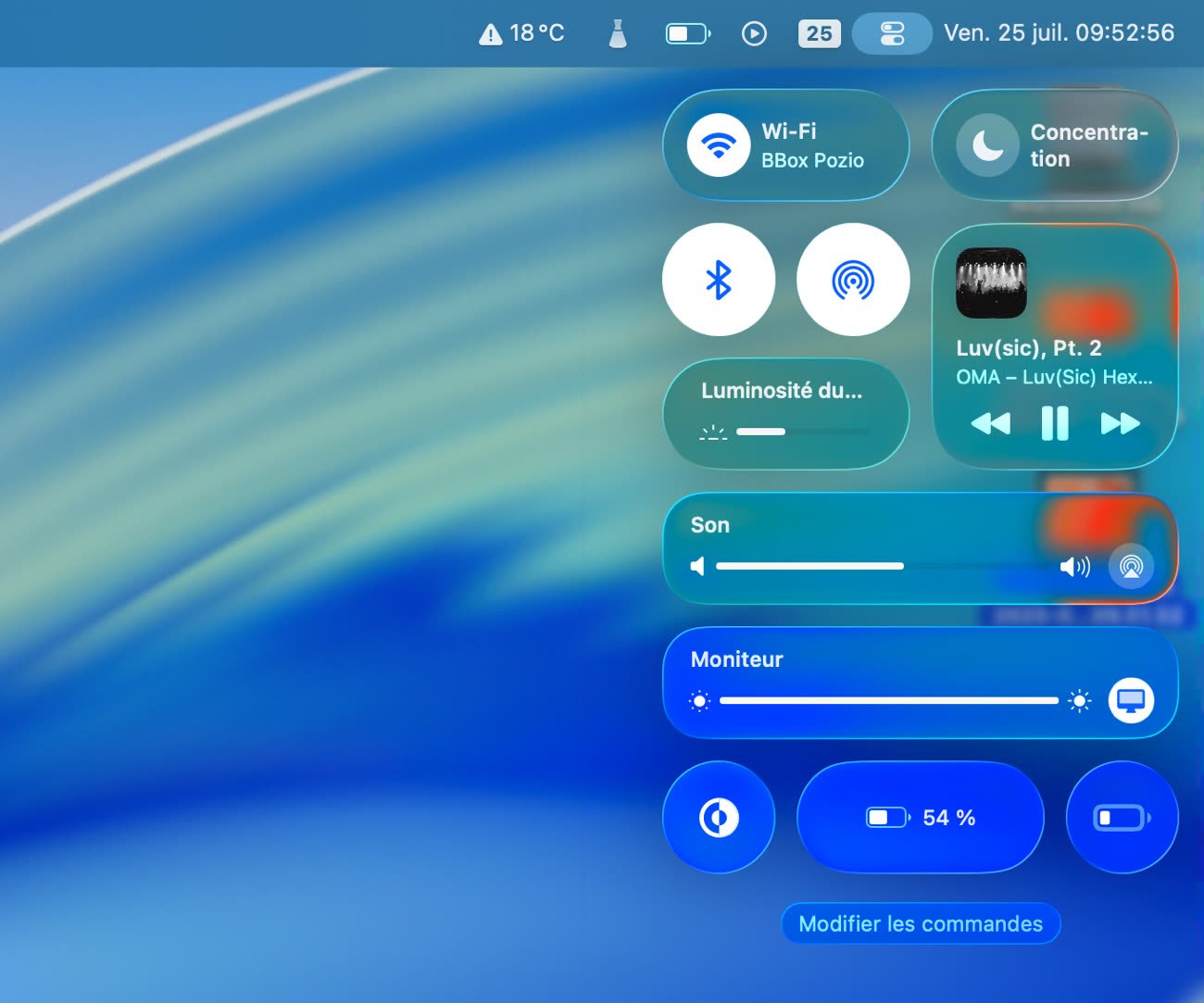Toggle Bluetooth on or off
This screenshot has height=1003, width=1204.
[719, 280]
